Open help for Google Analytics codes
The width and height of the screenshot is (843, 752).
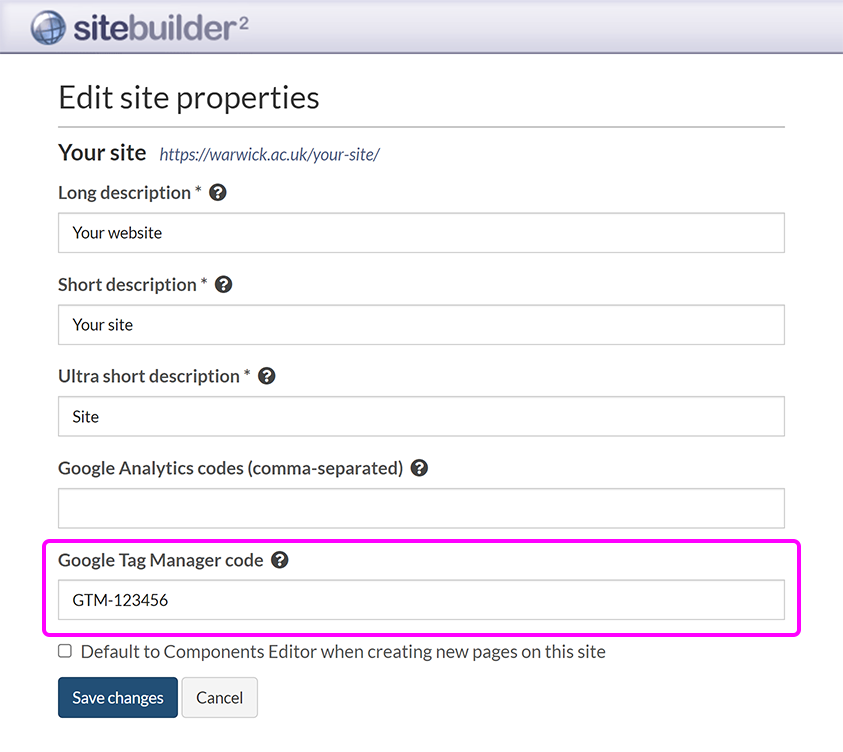419,468
